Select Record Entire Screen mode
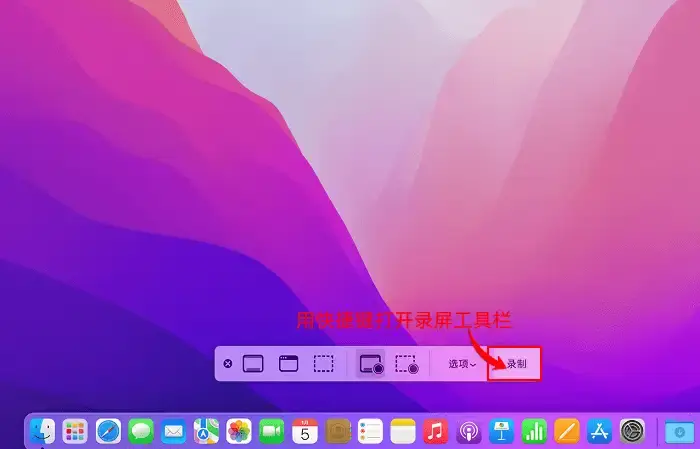This screenshot has width=700, height=449. 371,364
